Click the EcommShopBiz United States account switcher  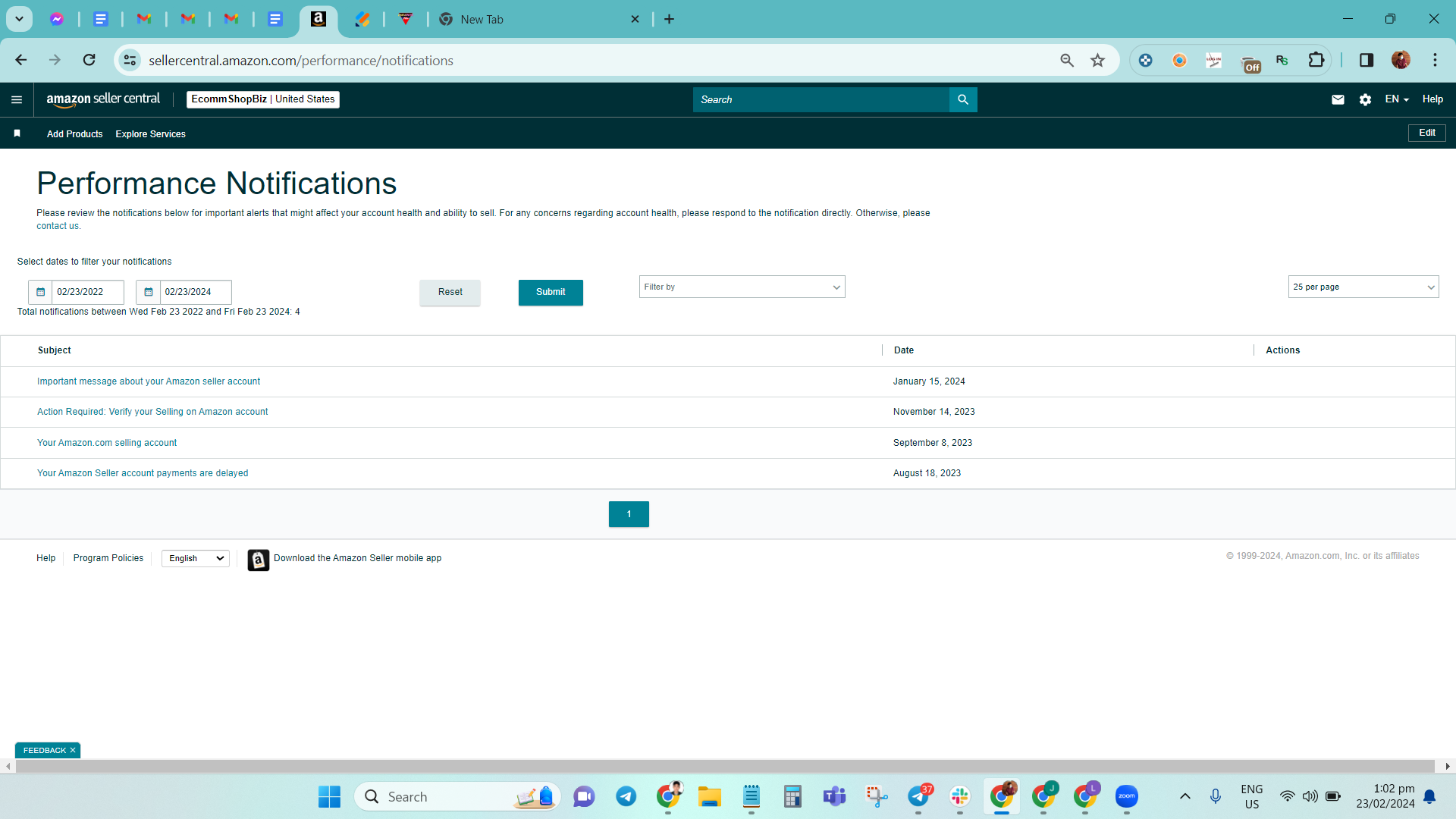tap(263, 99)
